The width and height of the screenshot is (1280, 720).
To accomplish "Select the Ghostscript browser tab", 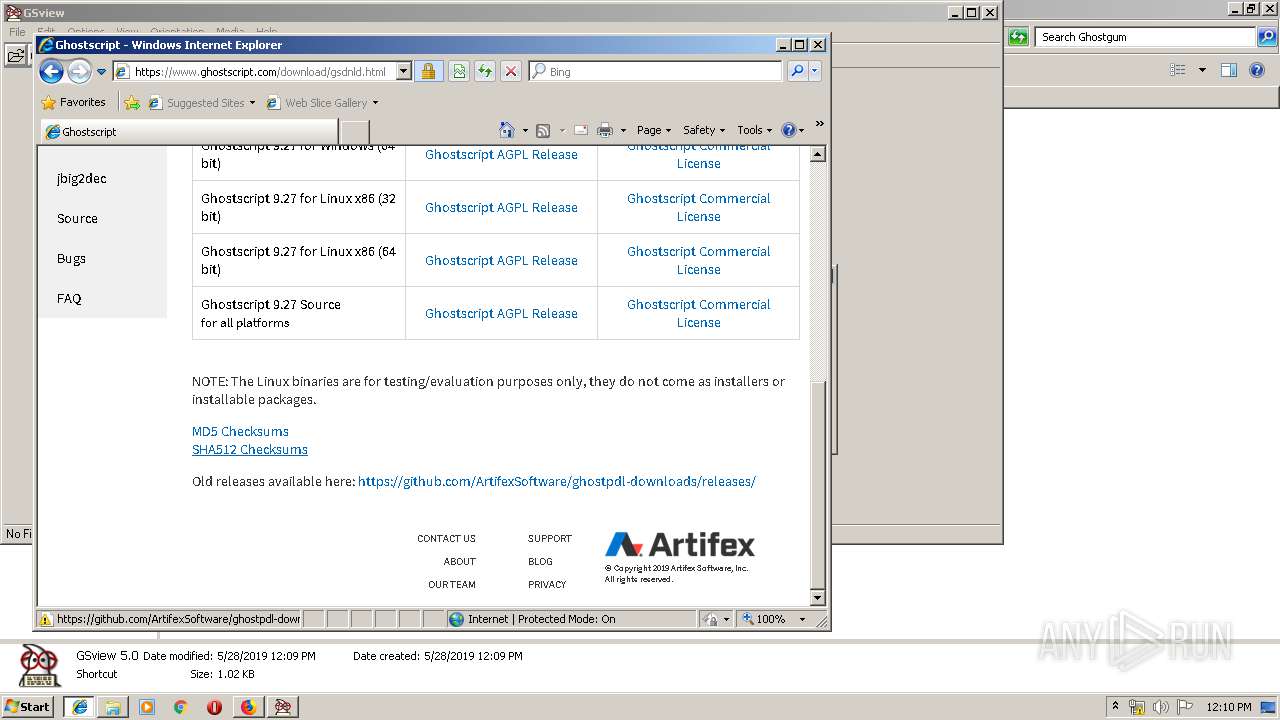I will (x=190, y=131).
